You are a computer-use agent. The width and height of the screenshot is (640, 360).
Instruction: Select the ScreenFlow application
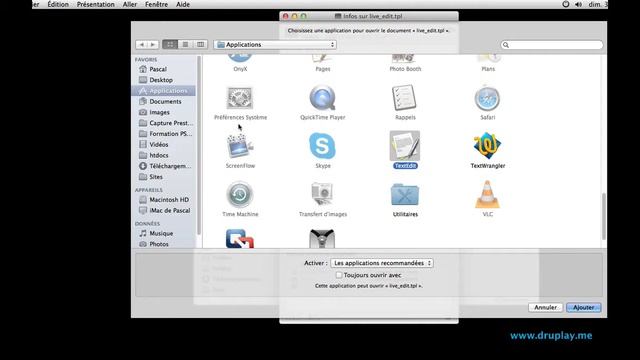(240, 146)
